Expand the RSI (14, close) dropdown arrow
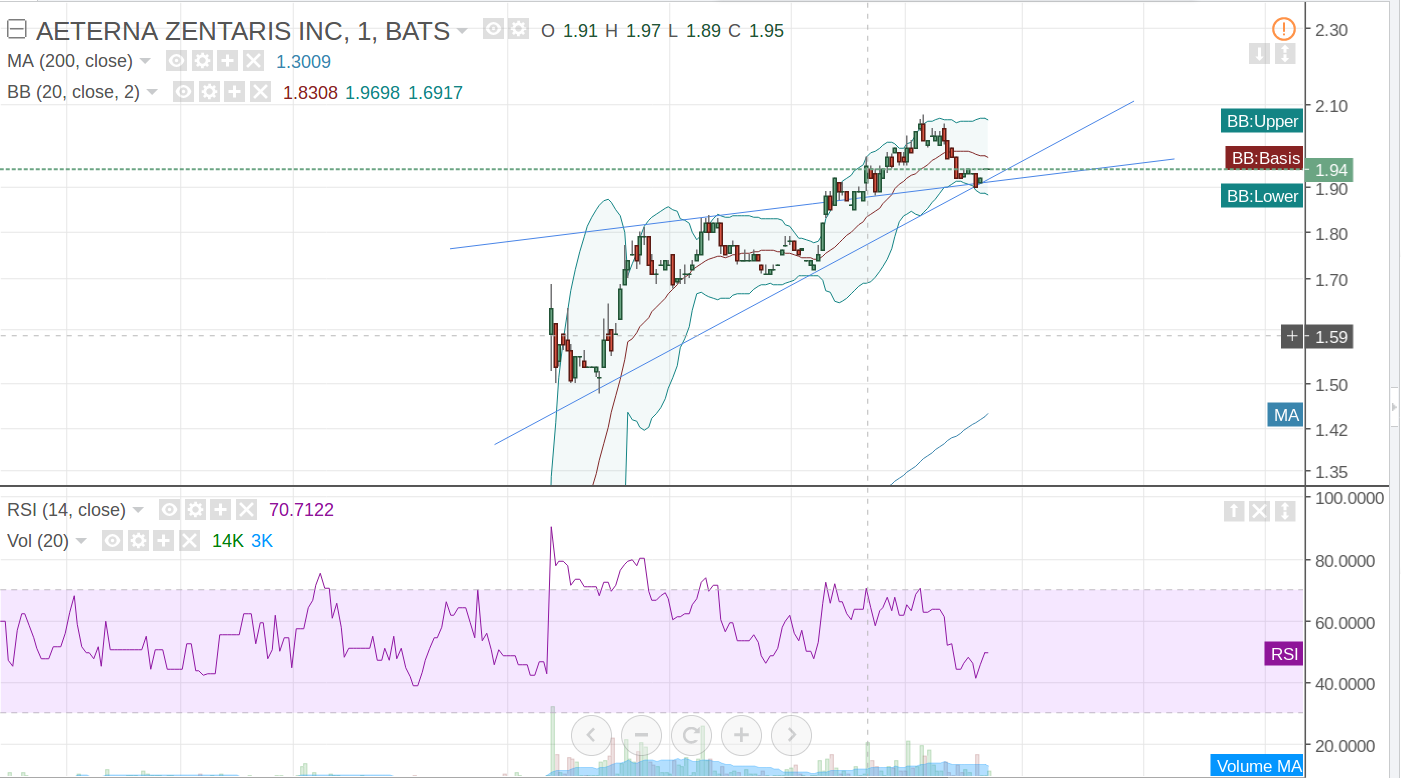This screenshot has height=778, width=1401. 138,510
